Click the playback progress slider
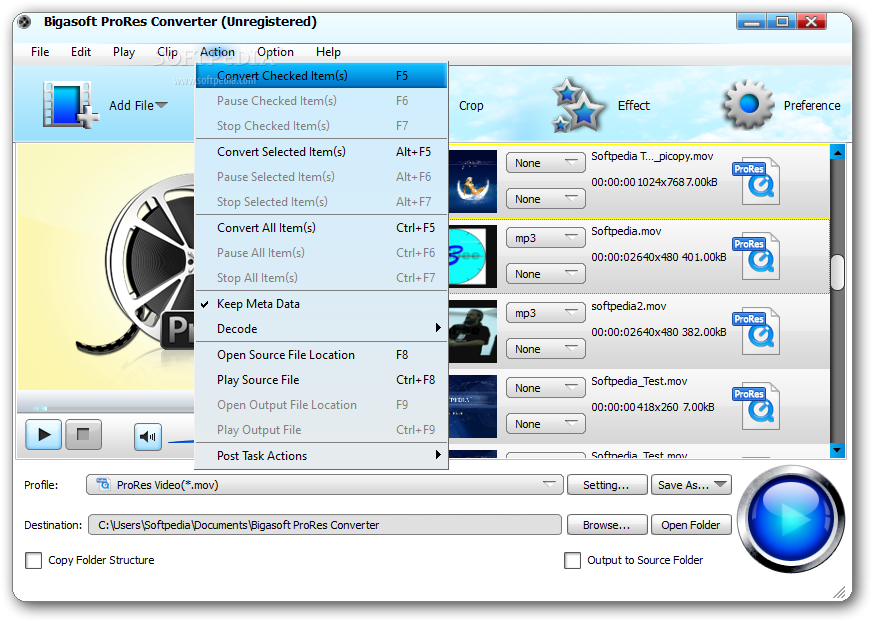 106,408
